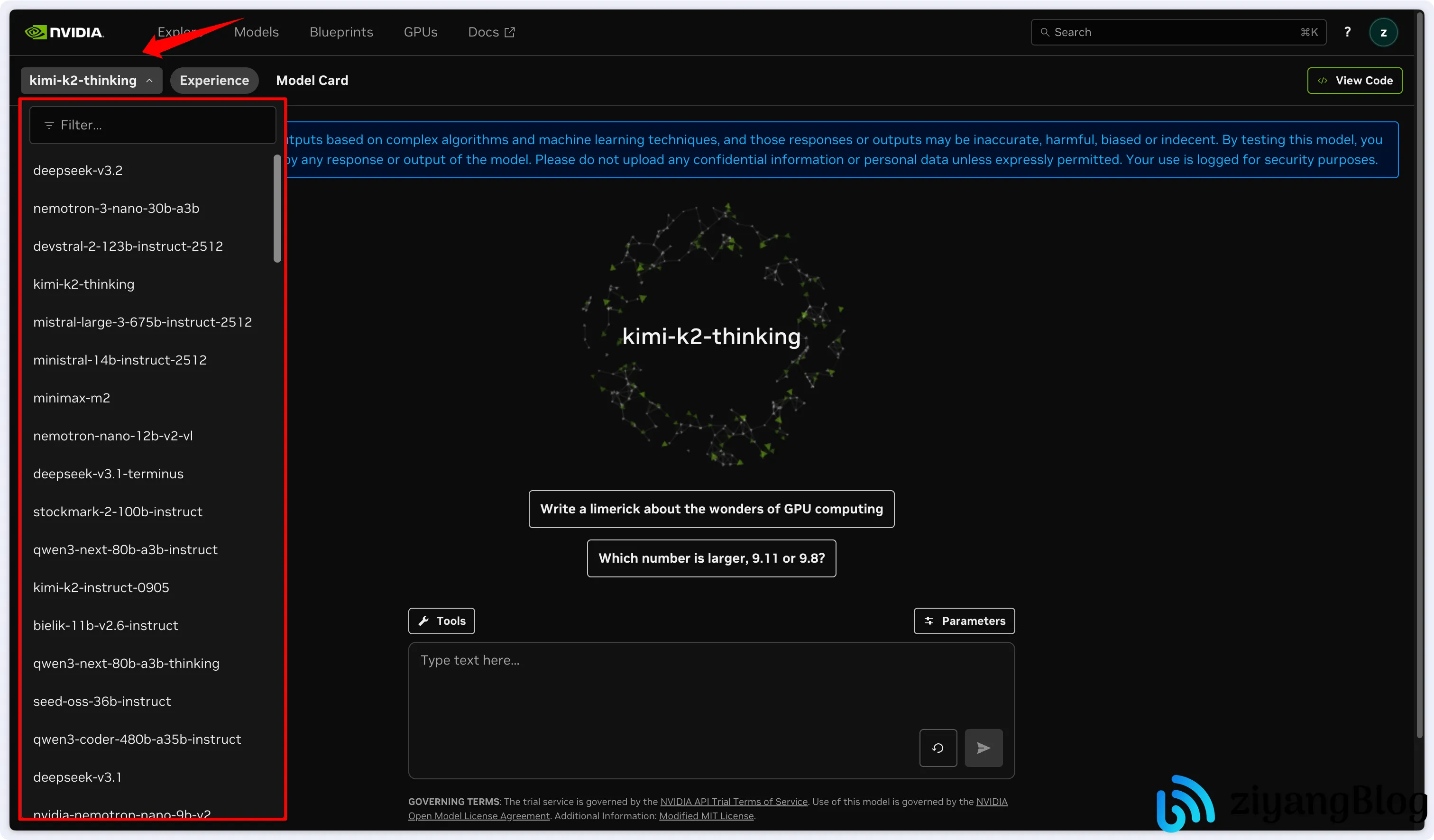Open Tools with wrench icon
This screenshot has height=840, width=1434.
[x=441, y=621]
